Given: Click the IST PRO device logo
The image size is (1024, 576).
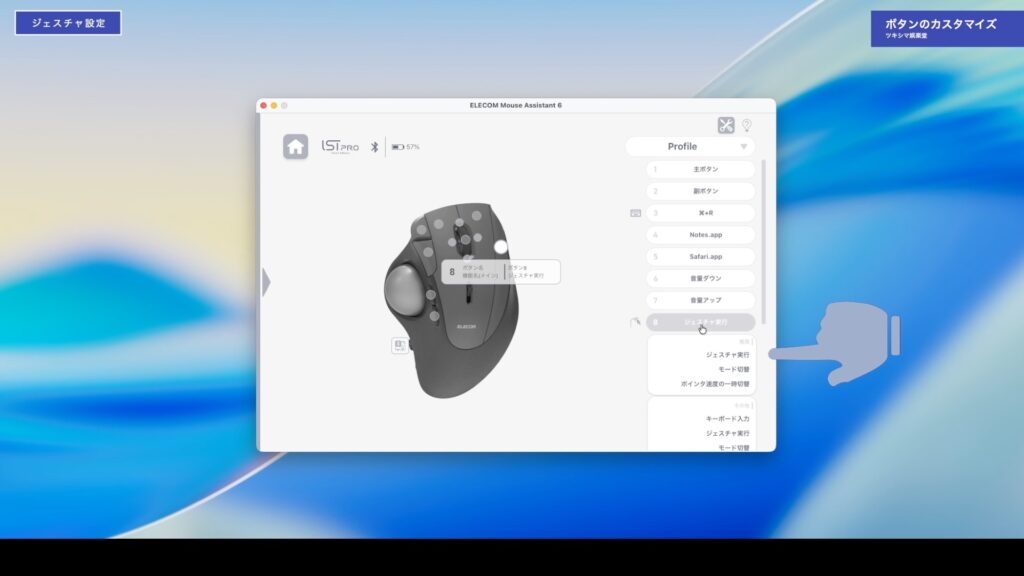Looking at the screenshot, I should click(340, 146).
